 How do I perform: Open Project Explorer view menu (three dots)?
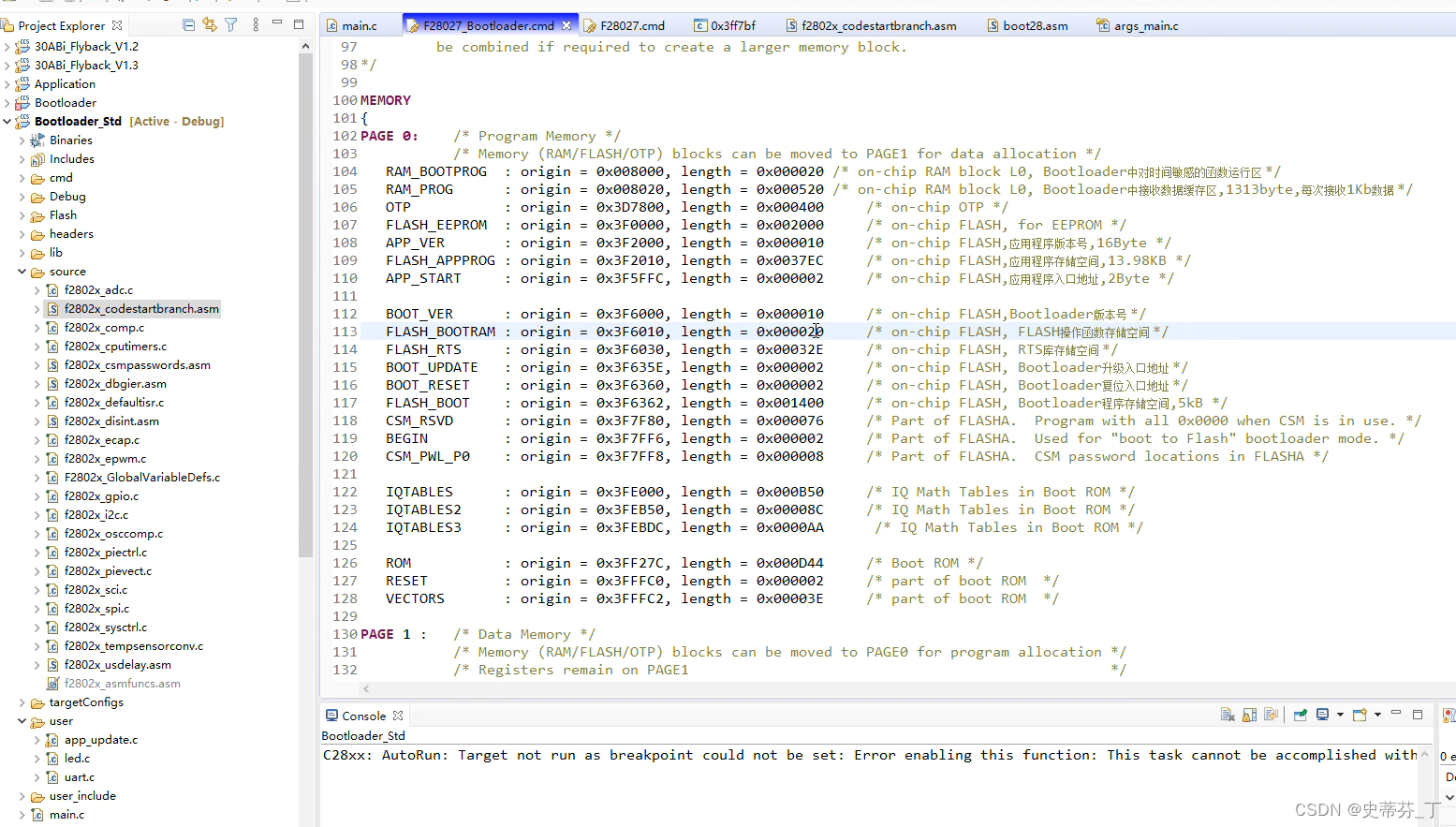[256, 25]
